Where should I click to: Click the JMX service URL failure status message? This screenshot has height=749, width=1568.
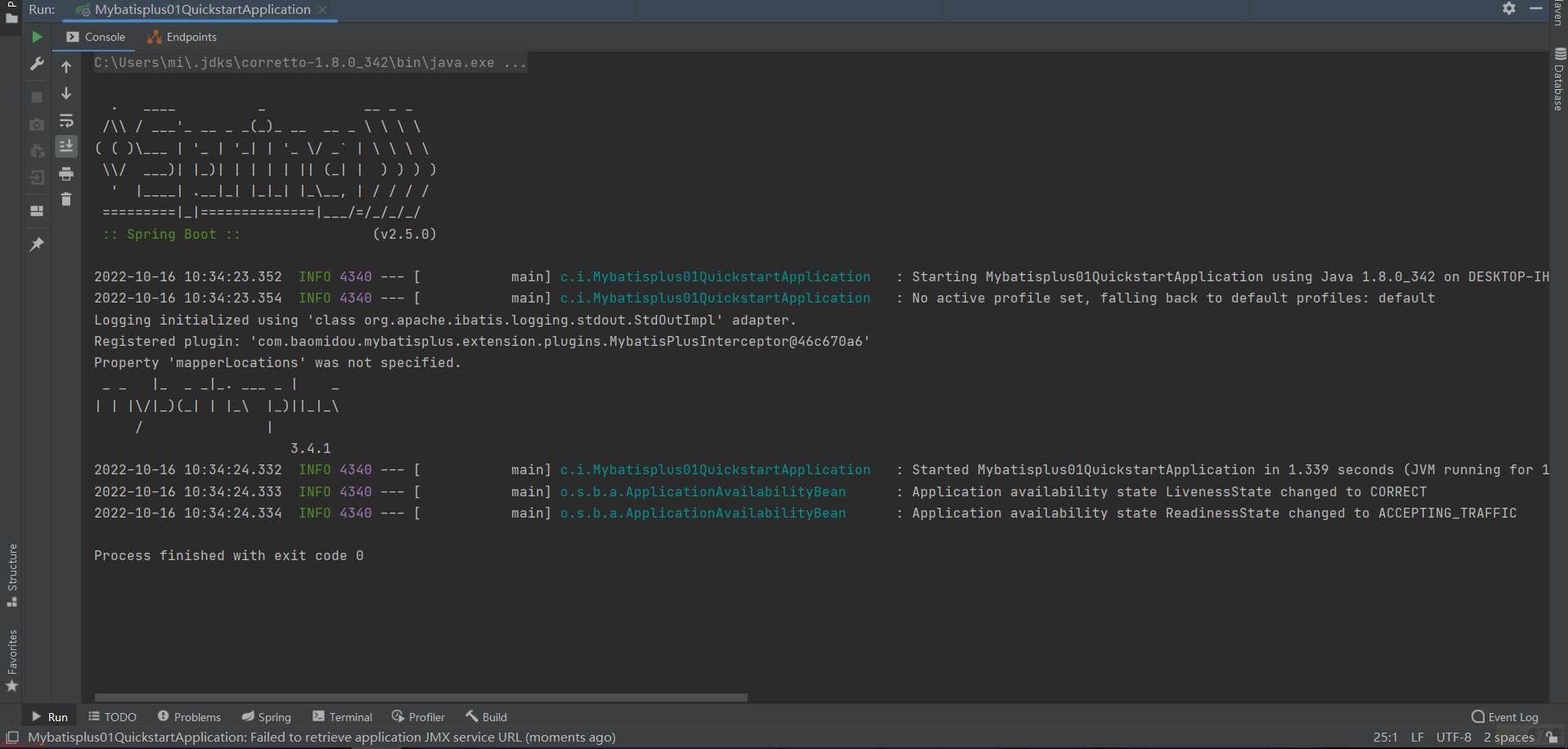click(321, 738)
